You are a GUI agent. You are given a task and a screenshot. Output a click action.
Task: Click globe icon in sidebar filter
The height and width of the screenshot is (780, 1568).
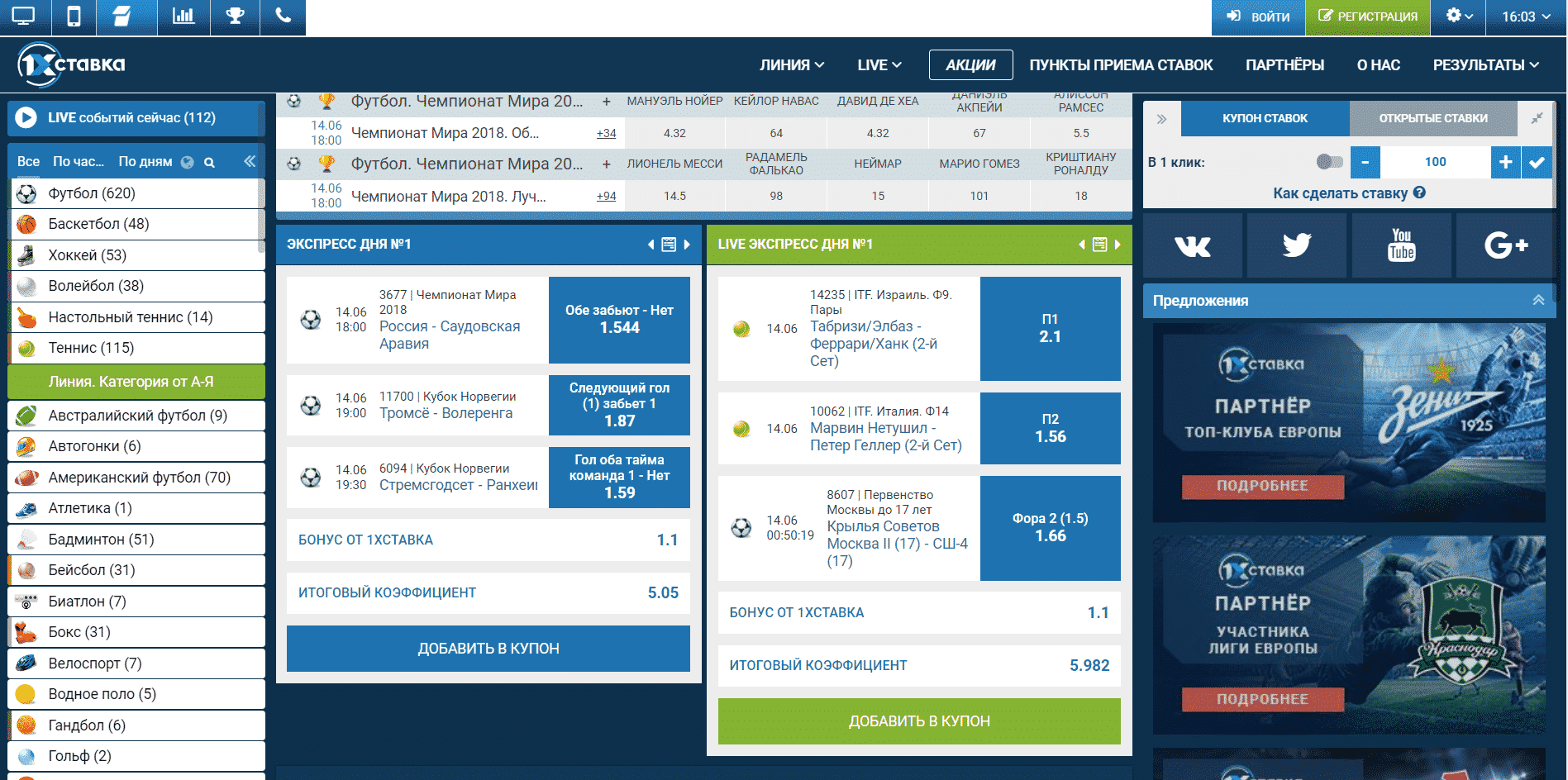[187, 163]
